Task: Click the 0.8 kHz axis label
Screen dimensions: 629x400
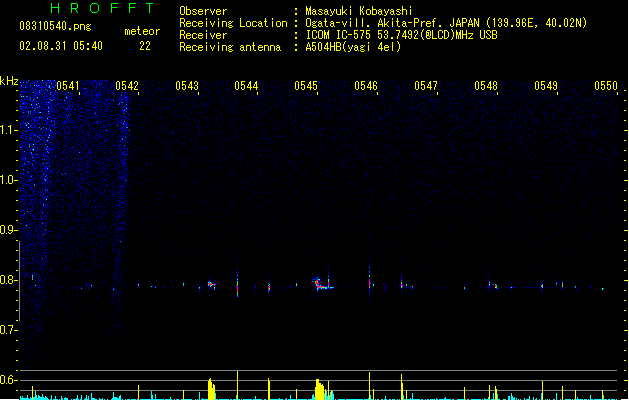Action: click(x=8, y=280)
